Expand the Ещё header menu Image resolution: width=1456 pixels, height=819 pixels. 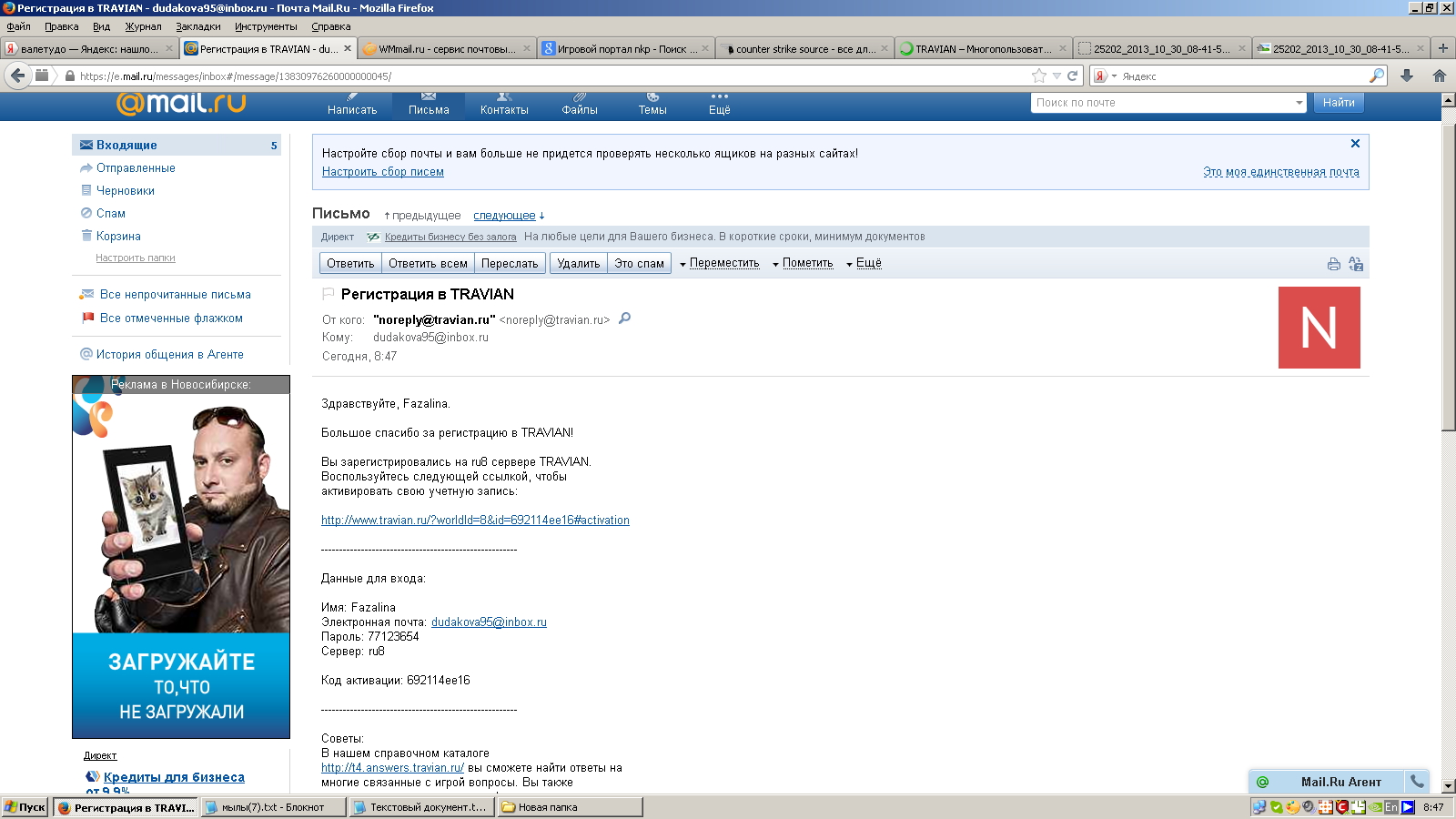click(x=720, y=105)
